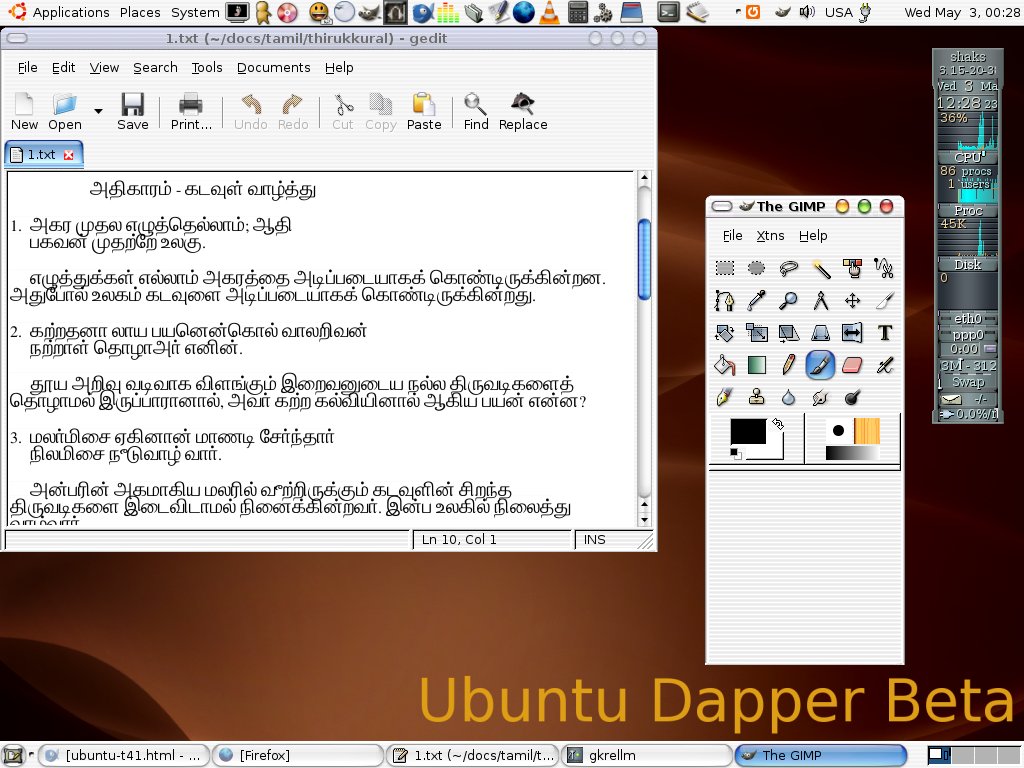Activate the Shear tool
1024x768 pixels.
pos(788,333)
